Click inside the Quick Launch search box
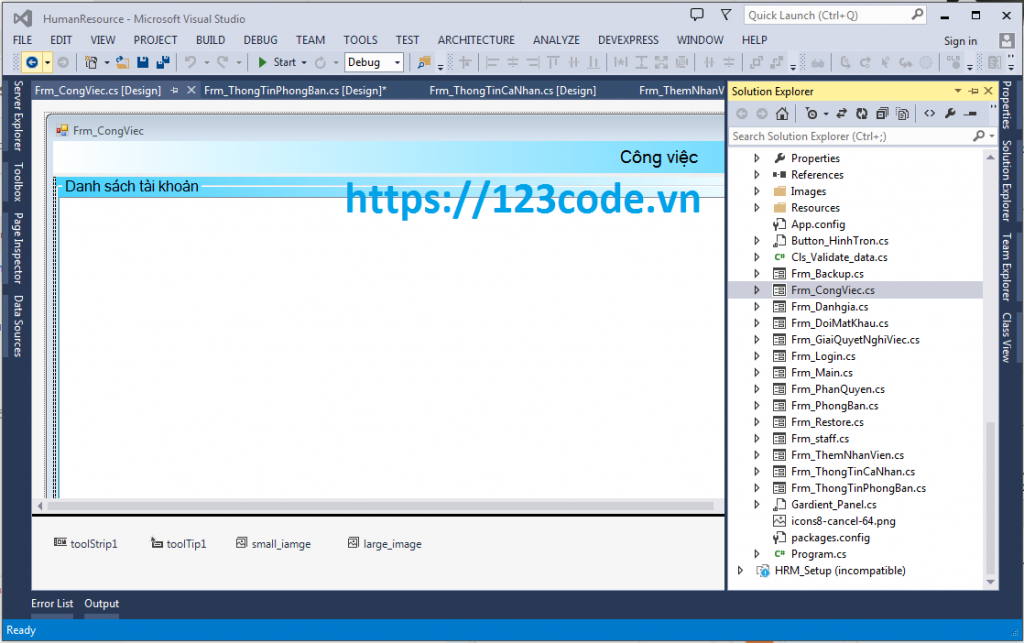Screen dimensions: 1024x643 click(830, 15)
